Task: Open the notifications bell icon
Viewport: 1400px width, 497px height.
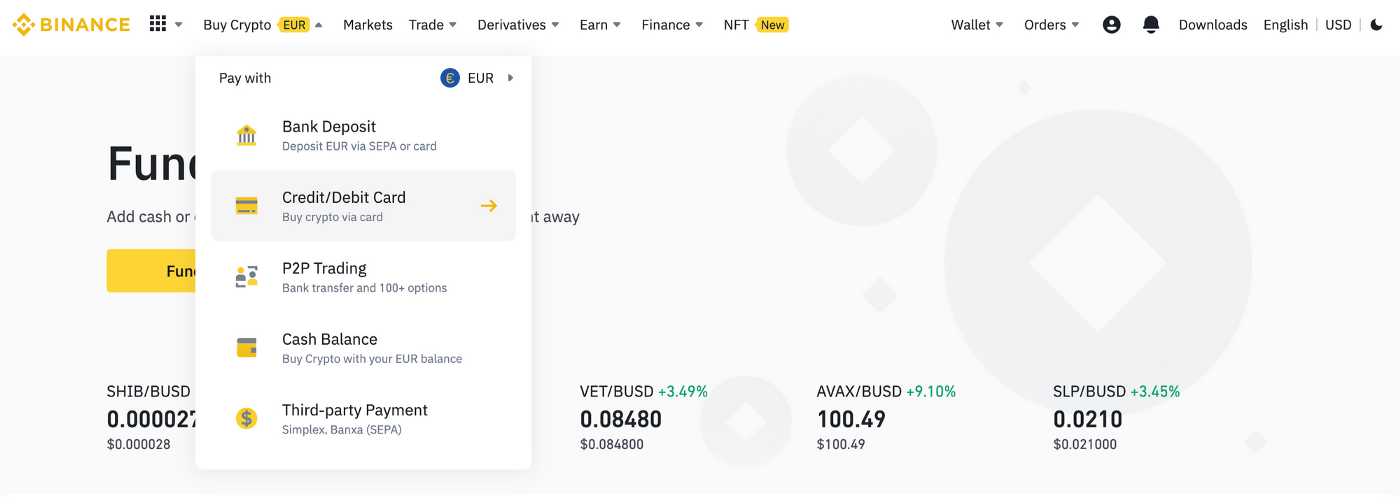Action: (x=1151, y=25)
